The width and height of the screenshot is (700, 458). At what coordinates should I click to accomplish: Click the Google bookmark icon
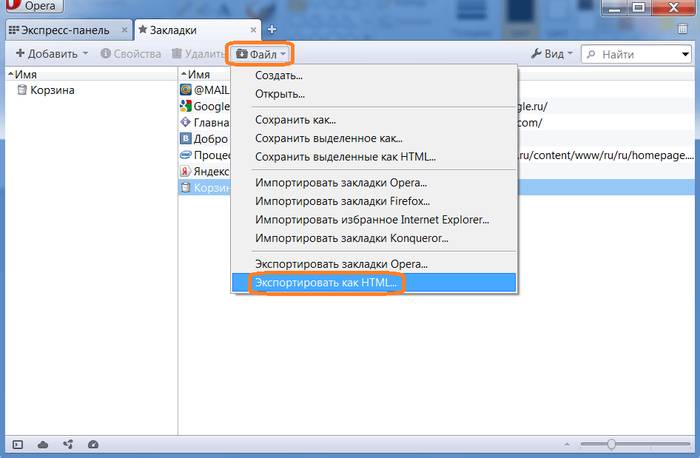(x=185, y=106)
